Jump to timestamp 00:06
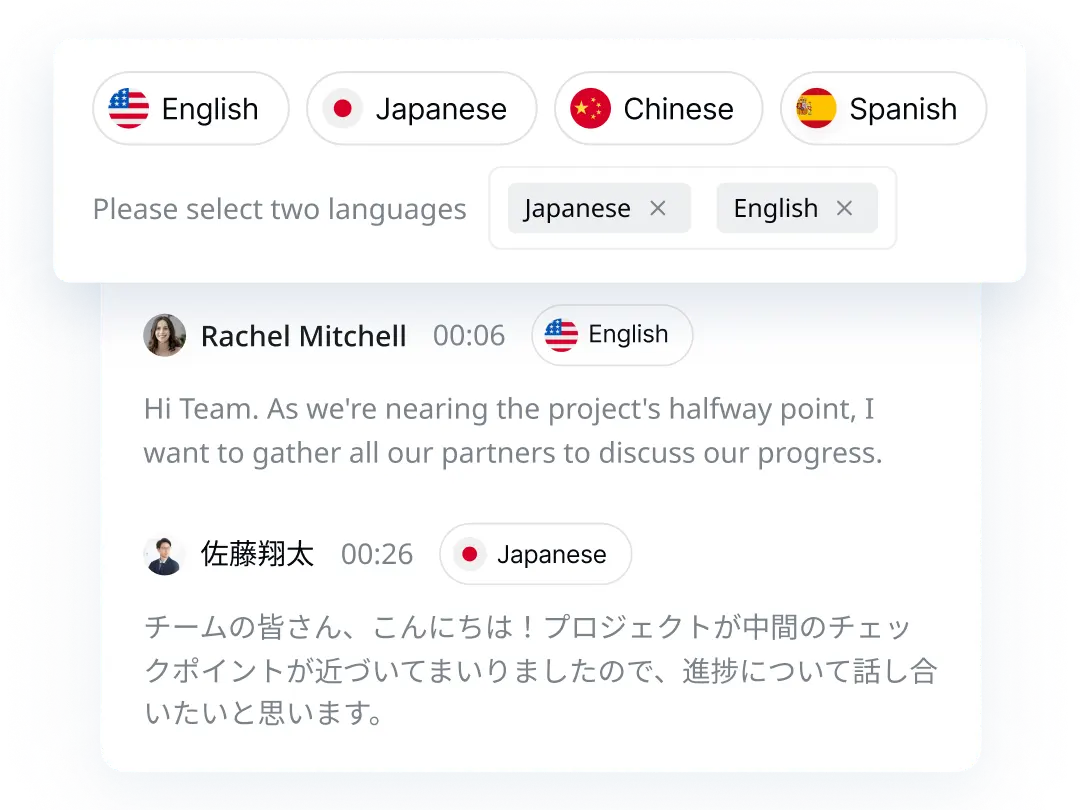The width and height of the screenshot is (1080, 810). (469, 335)
